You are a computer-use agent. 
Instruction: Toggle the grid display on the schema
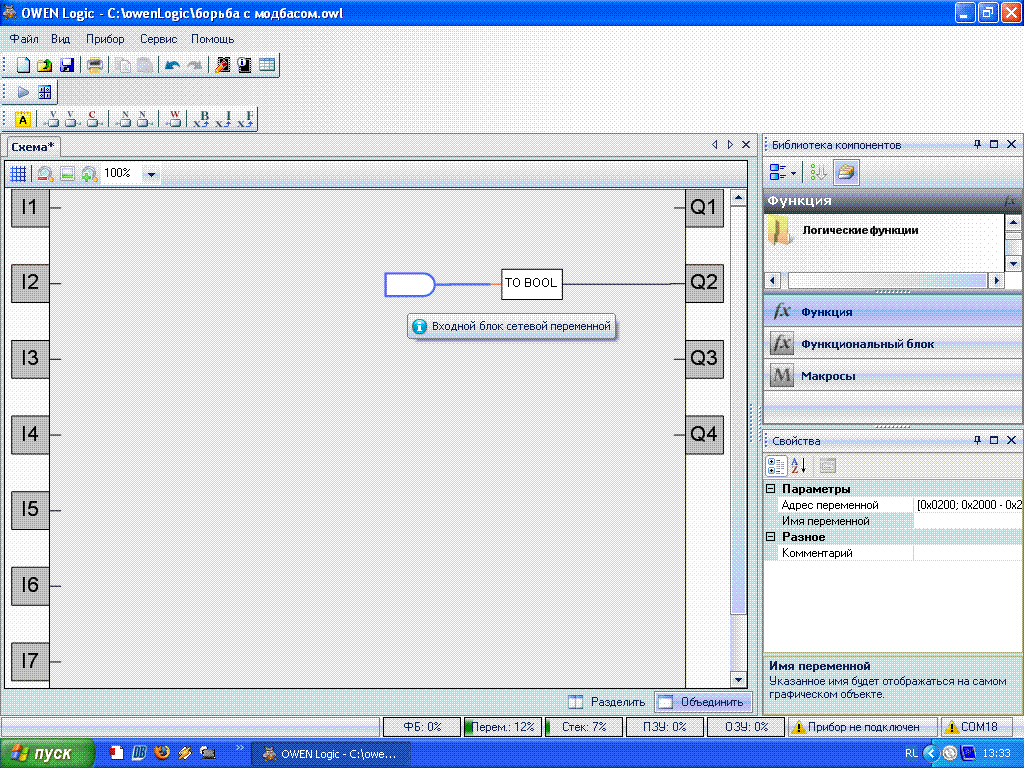[x=18, y=173]
